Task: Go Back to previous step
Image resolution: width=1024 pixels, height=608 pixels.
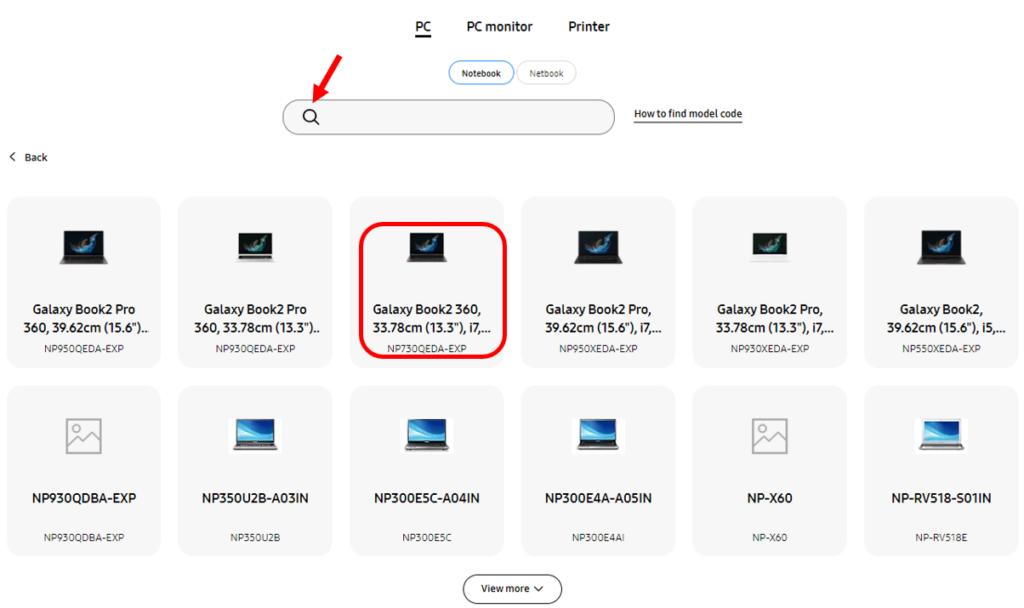Action: click(x=28, y=157)
